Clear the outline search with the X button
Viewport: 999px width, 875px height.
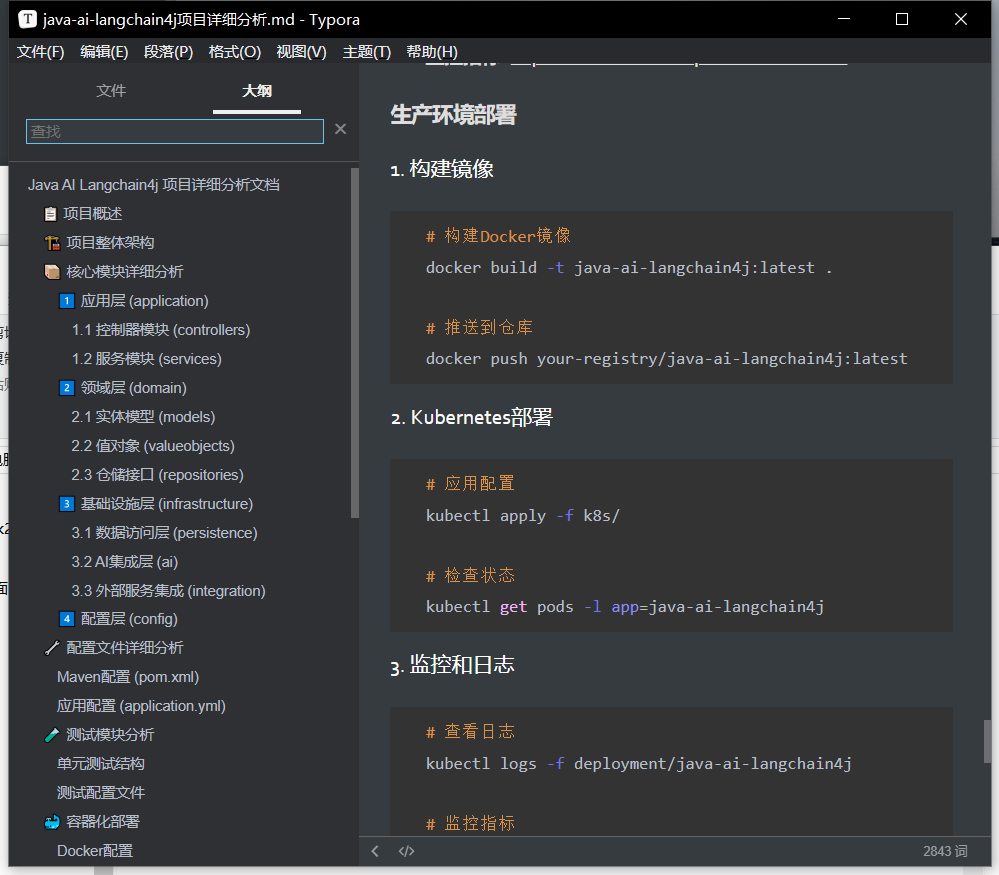341,129
